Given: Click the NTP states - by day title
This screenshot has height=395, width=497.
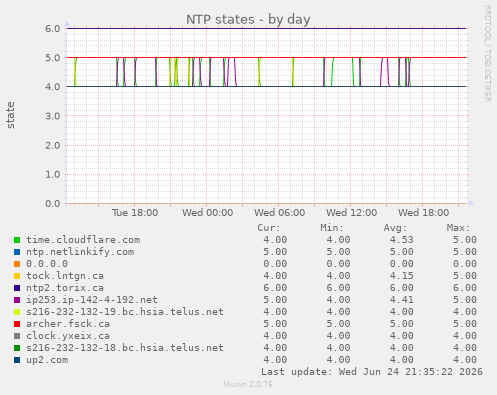Looking at the screenshot, I should point(248,19).
